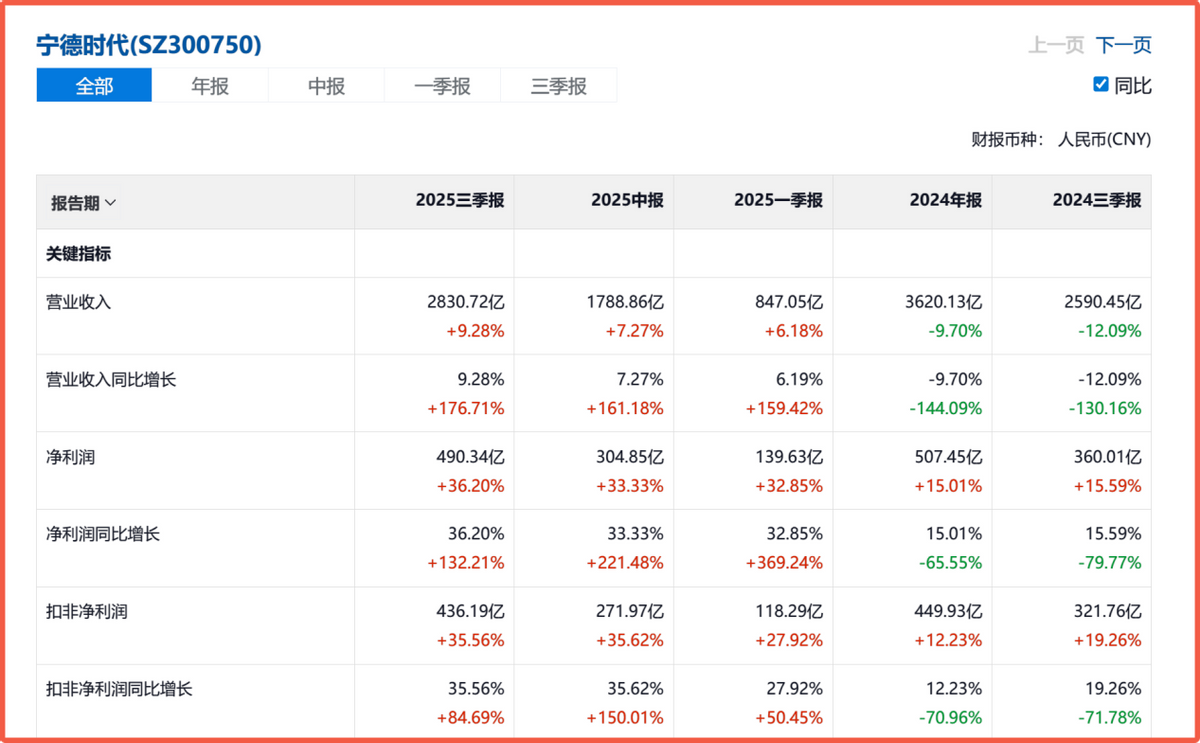Switch to the 年报 tab

[210, 86]
